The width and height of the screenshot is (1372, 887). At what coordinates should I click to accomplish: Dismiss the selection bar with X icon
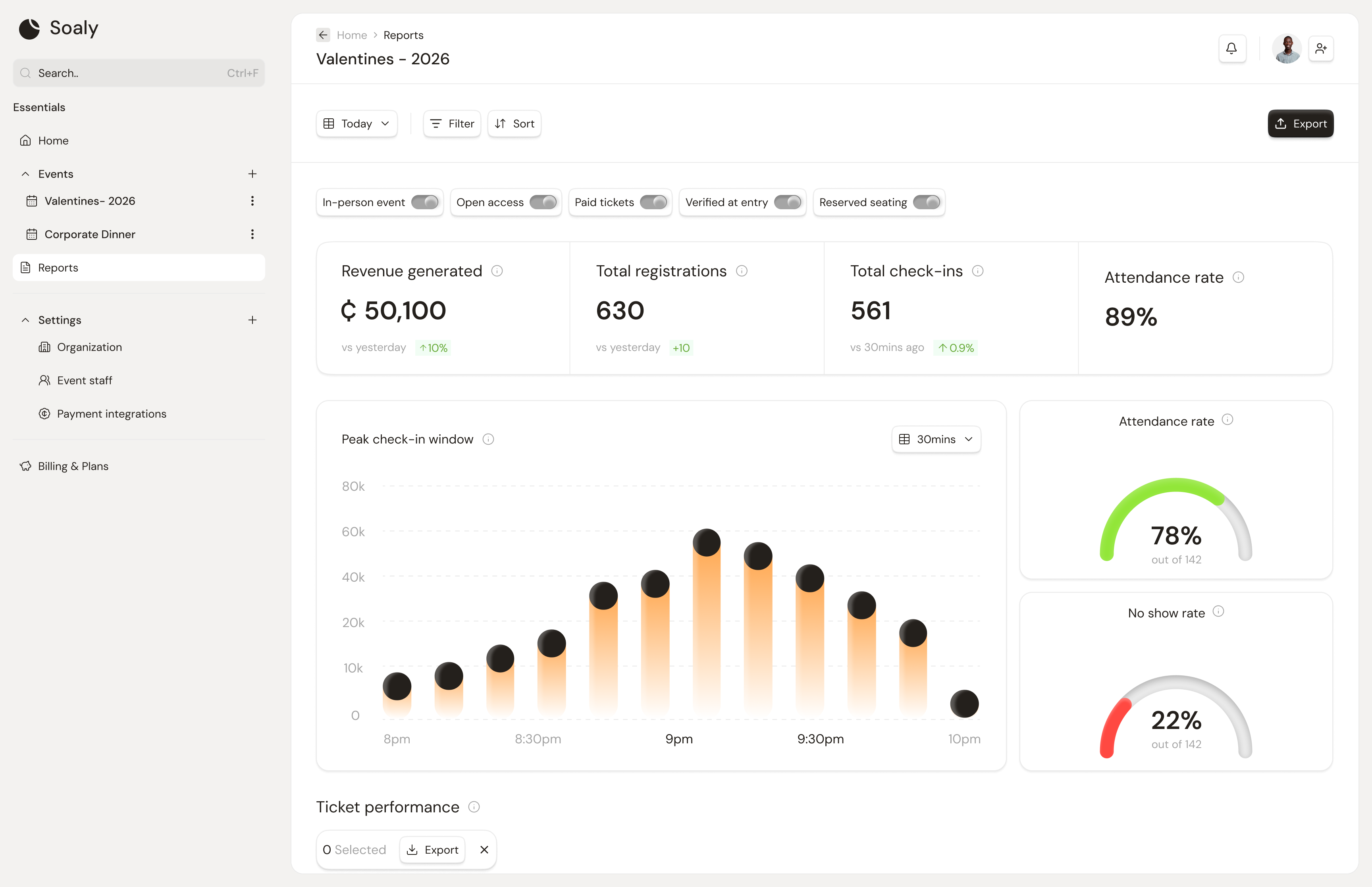(x=484, y=850)
